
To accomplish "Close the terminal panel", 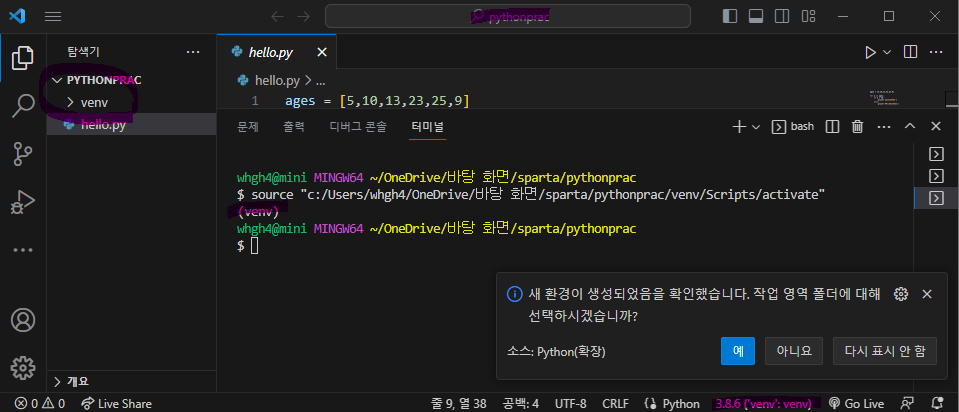I will tap(936, 127).
